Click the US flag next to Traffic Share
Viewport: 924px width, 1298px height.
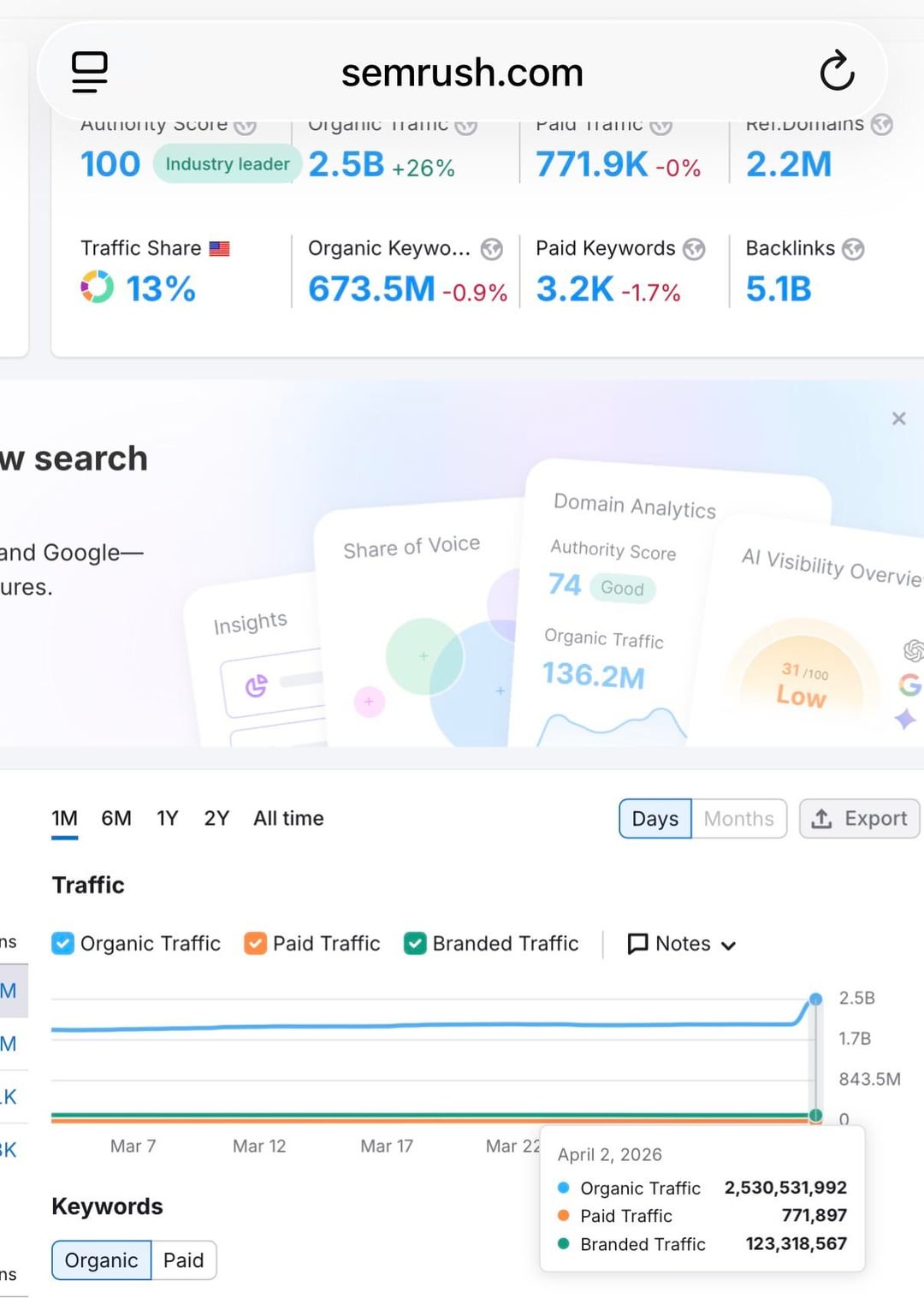click(x=220, y=249)
